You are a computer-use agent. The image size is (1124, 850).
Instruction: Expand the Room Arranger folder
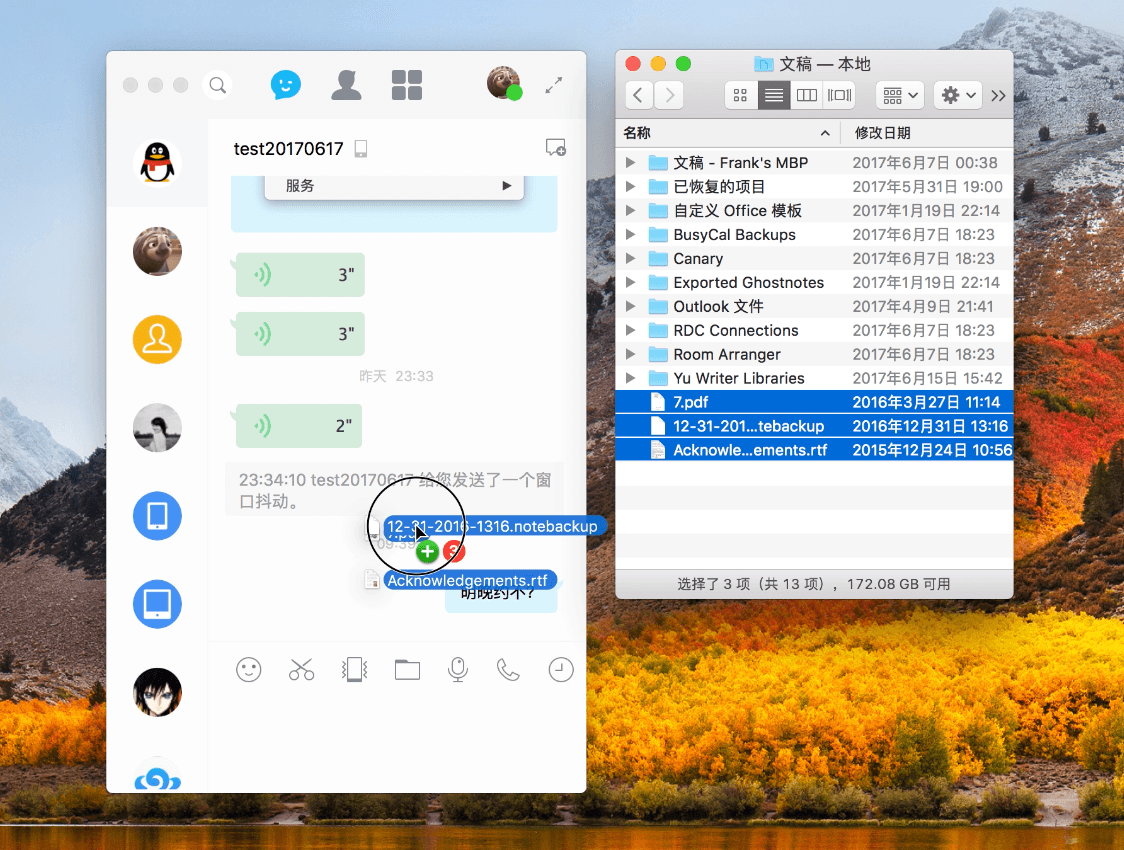630,354
